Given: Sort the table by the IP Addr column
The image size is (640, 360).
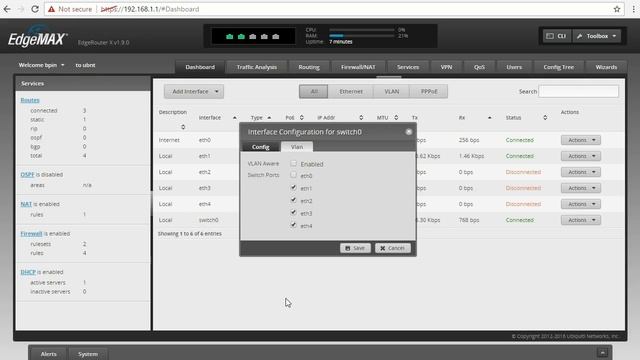Looking at the screenshot, I should (x=361, y=118).
